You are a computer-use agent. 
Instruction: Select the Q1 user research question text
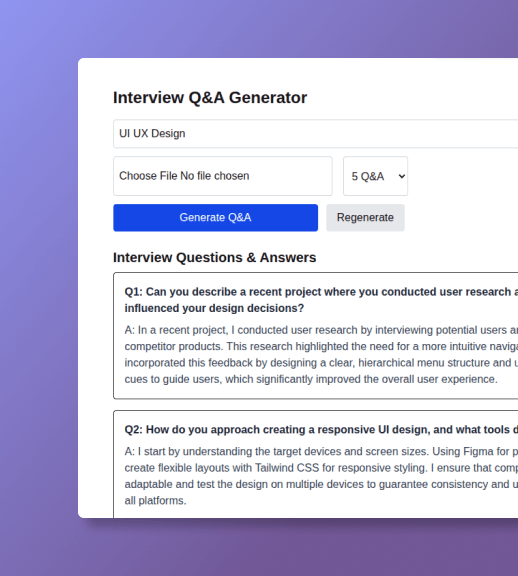(x=321, y=300)
